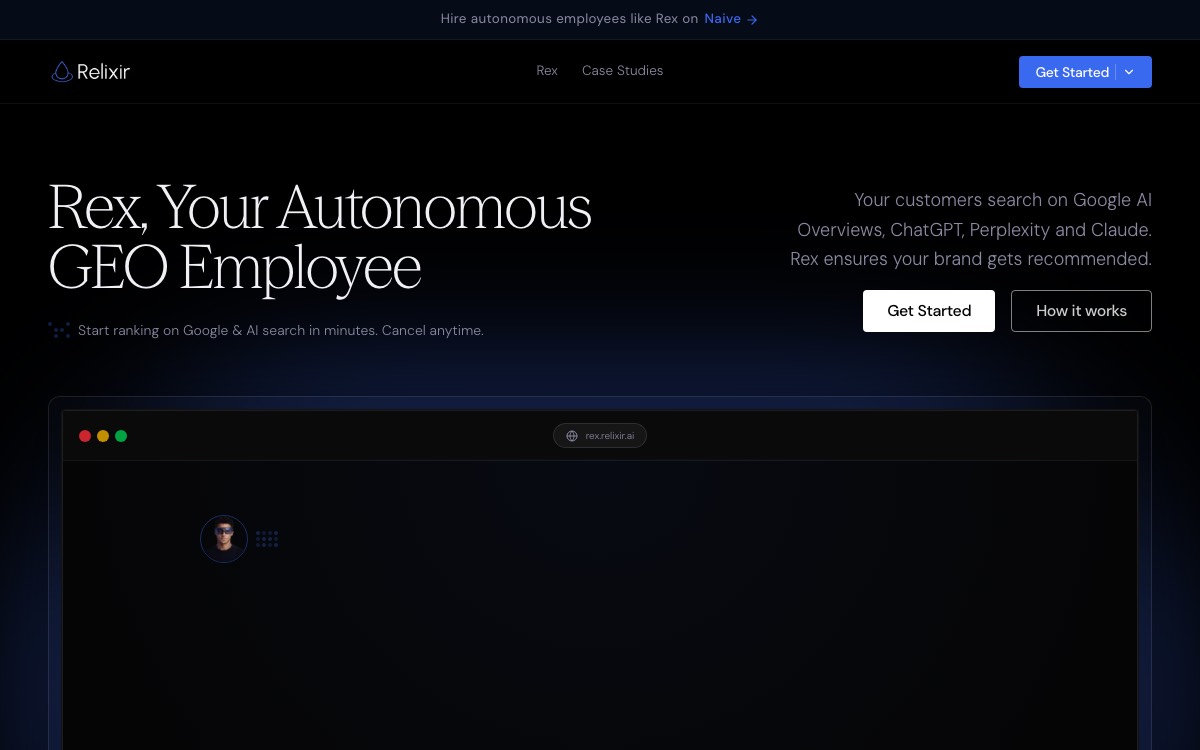Click the Relixir brand name text
Screen dimensions: 1200x750
[104, 71]
